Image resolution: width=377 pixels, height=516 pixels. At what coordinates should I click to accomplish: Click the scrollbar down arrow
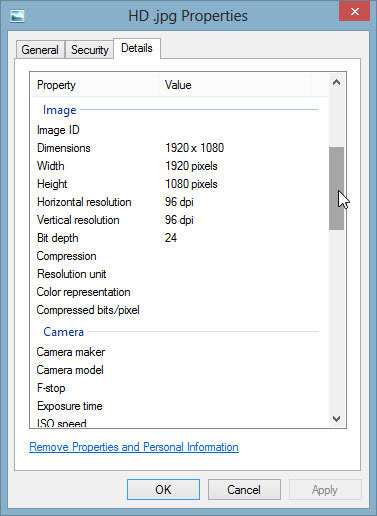click(x=336, y=419)
